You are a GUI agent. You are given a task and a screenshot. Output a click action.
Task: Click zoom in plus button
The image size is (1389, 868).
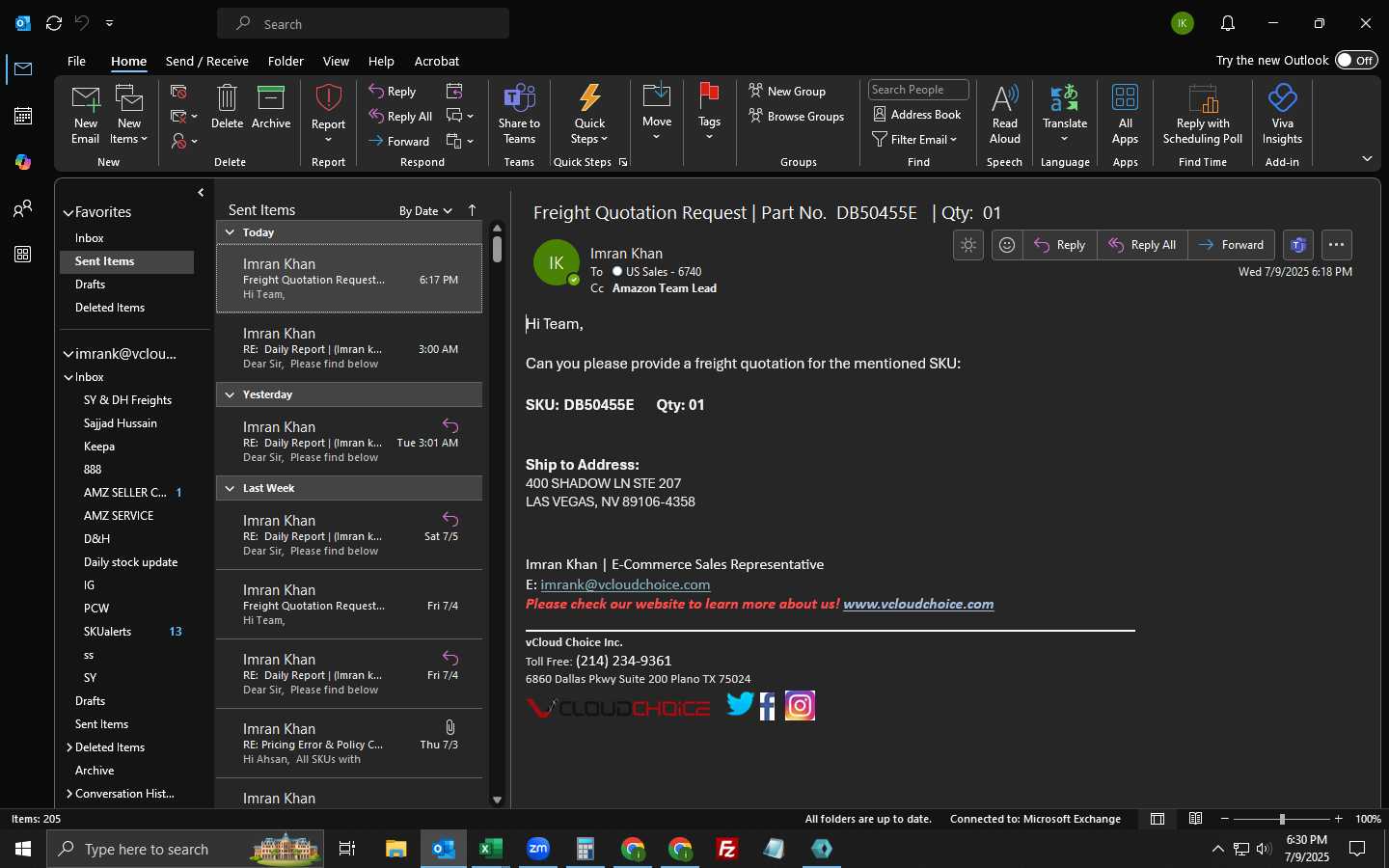1338,819
